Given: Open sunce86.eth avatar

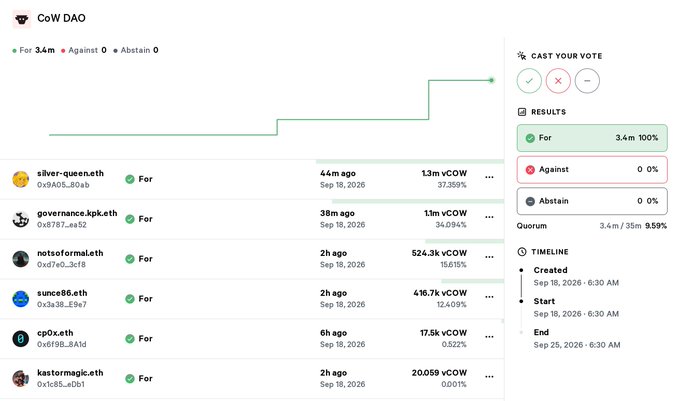Looking at the screenshot, I should (x=20, y=299).
